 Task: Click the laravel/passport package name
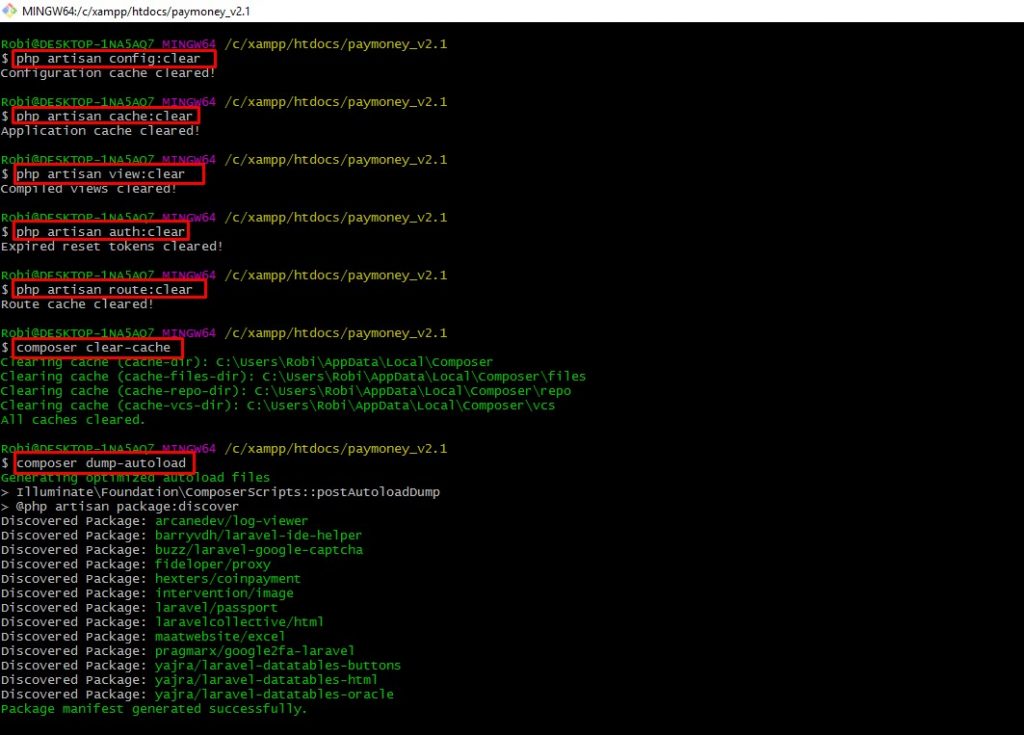(216, 607)
